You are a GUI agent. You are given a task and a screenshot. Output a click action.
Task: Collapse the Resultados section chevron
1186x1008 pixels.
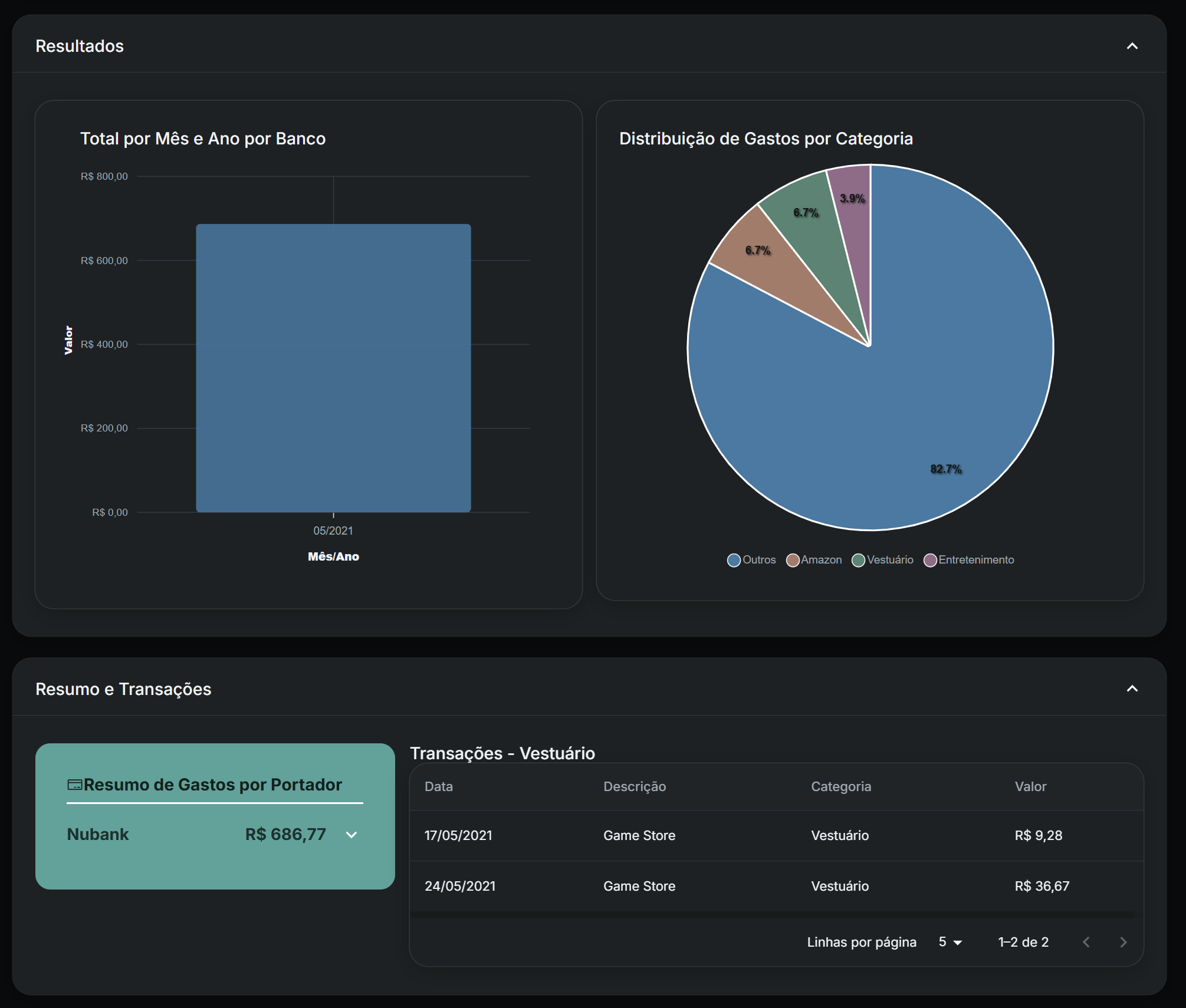1132,46
